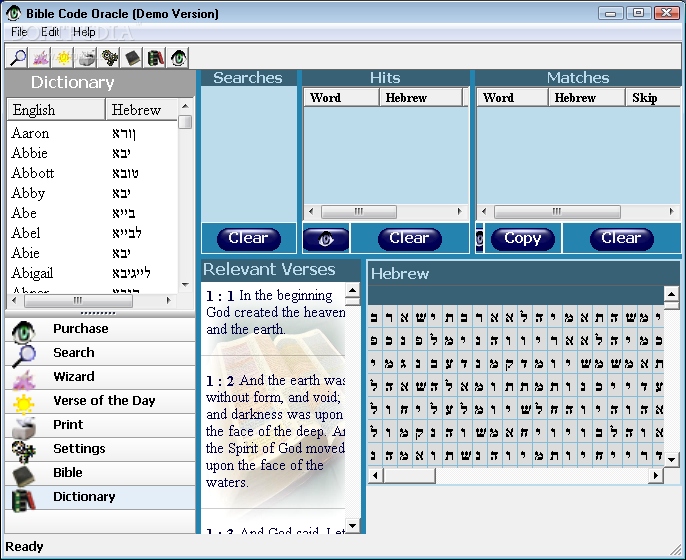The image size is (686, 560).
Task: Click the eye button in Hits panel
Action: click(326, 239)
